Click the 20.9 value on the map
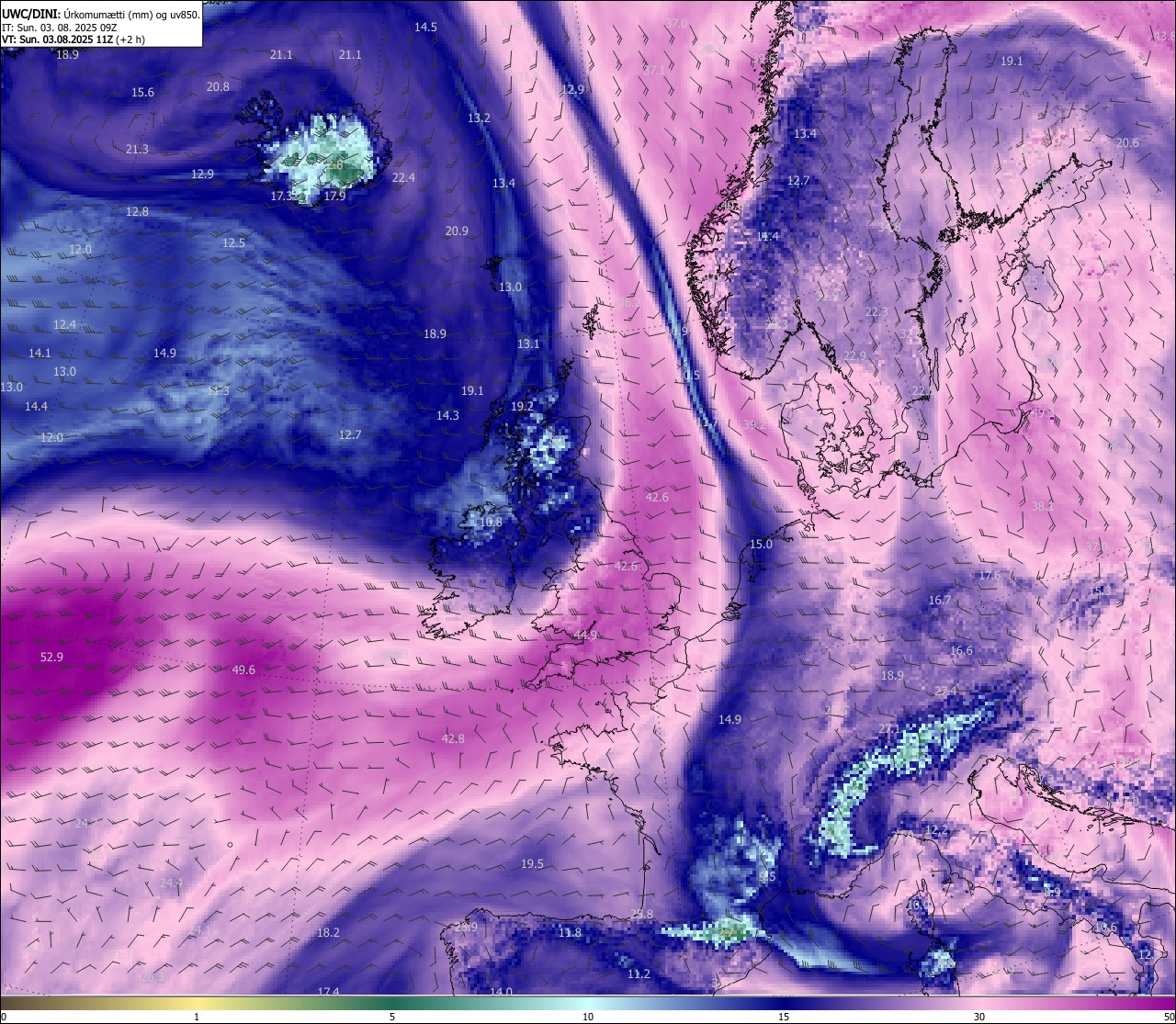The width and height of the screenshot is (1176, 1024). tap(457, 231)
